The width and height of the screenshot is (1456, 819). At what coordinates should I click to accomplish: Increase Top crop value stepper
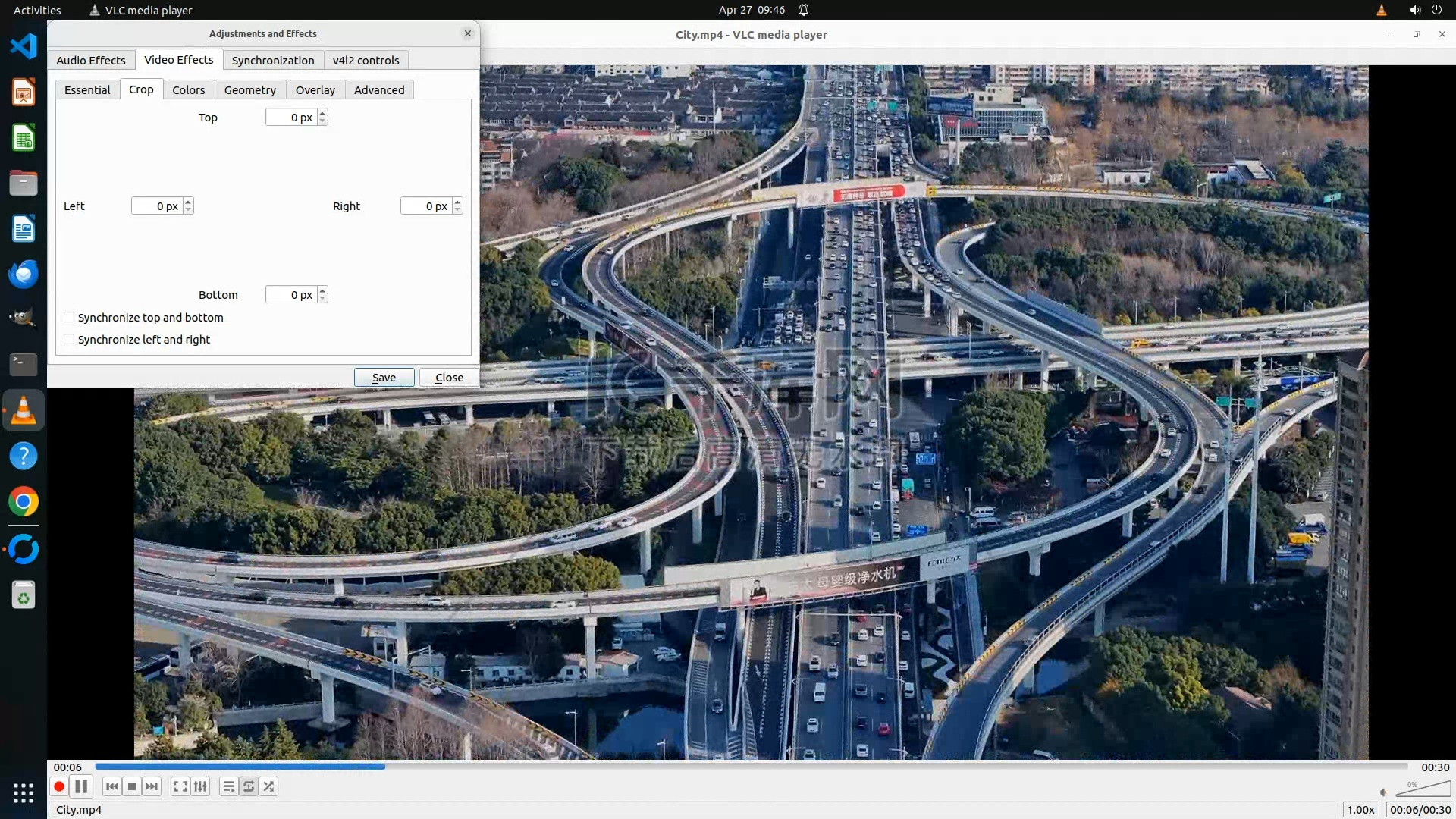tap(323, 113)
